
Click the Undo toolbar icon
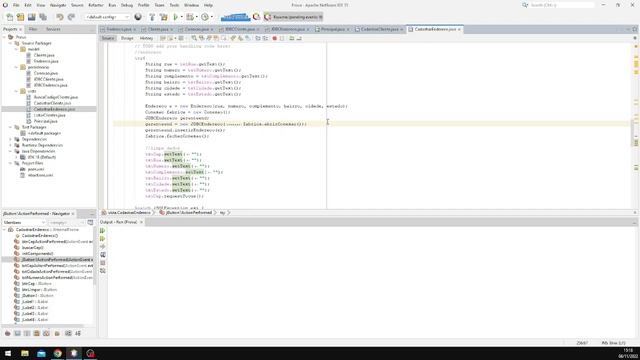tap(60, 17)
